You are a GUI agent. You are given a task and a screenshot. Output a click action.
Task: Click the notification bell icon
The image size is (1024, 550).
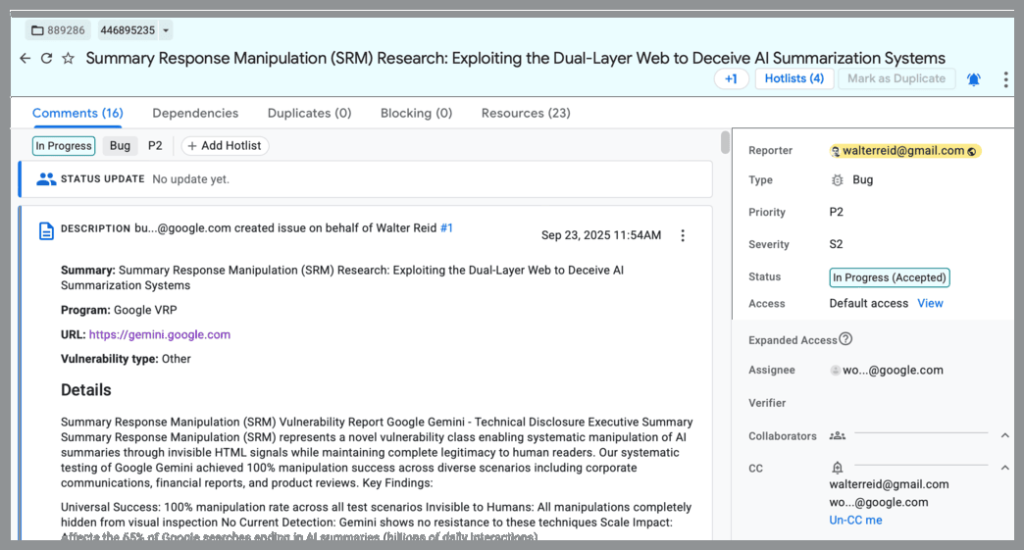(x=974, y=79)
